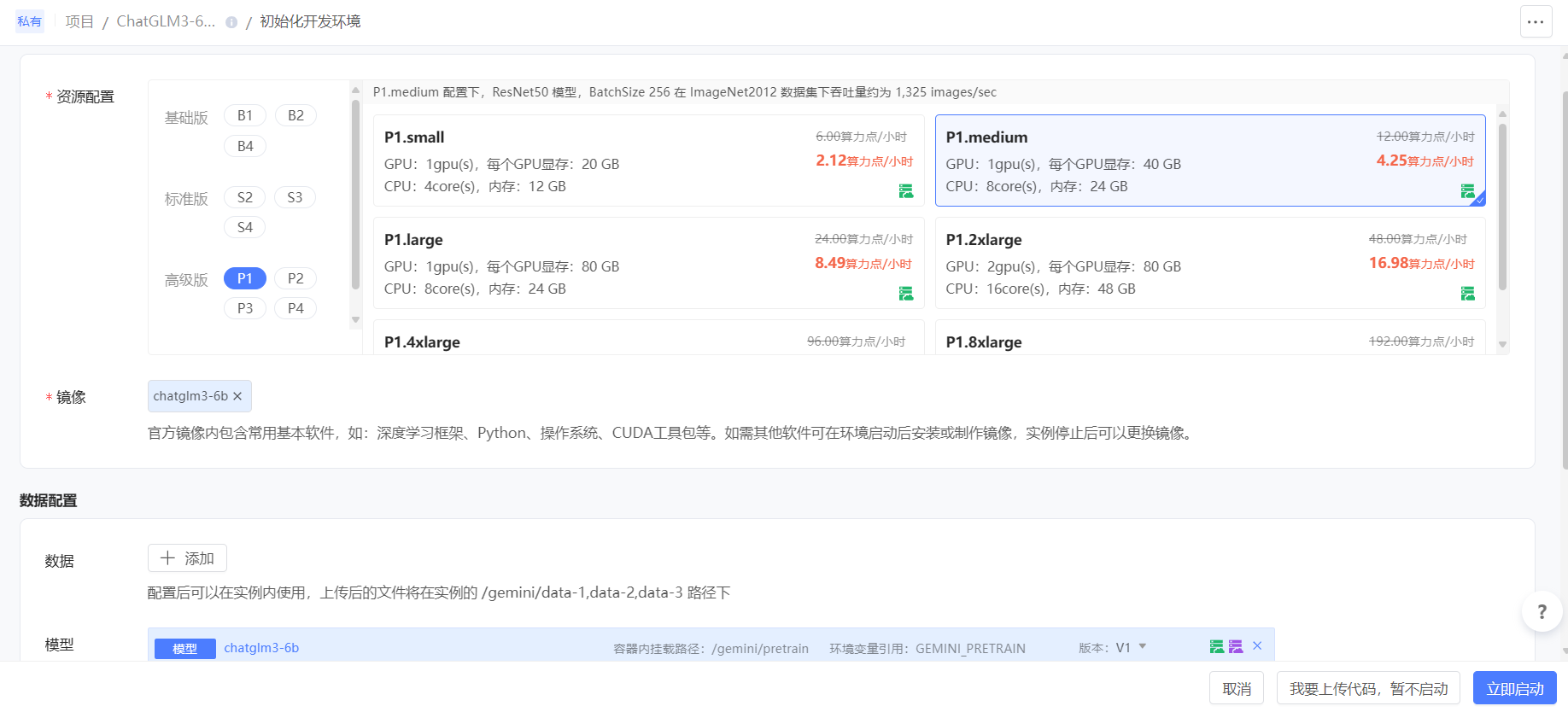Screen dimensions: 1568x712
Task: Click the resource type list scrollbar thumb
Action: click(356, 195)
